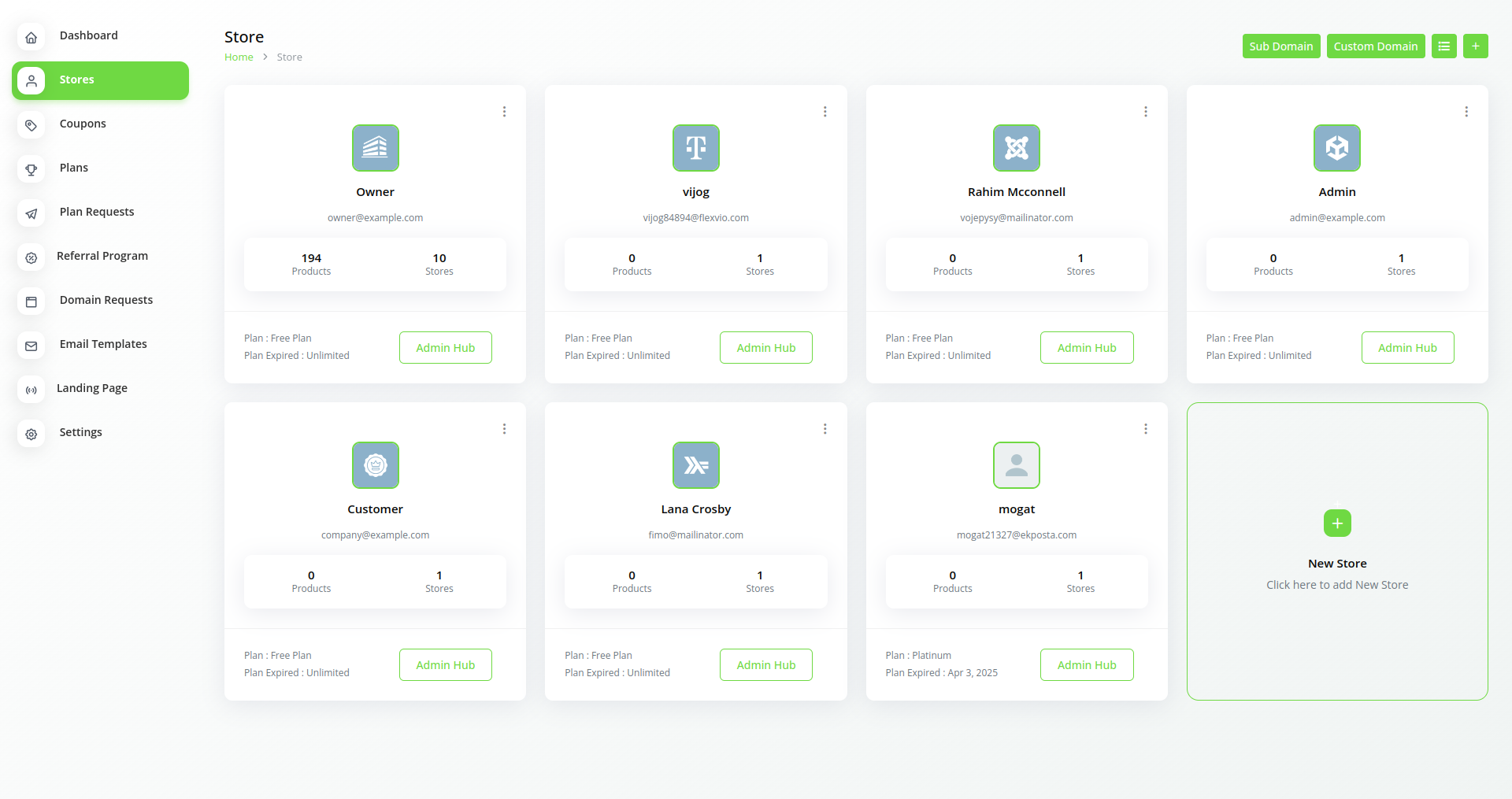
Task: Click the Sub Domain button
Action: [x=1280, y=46]
